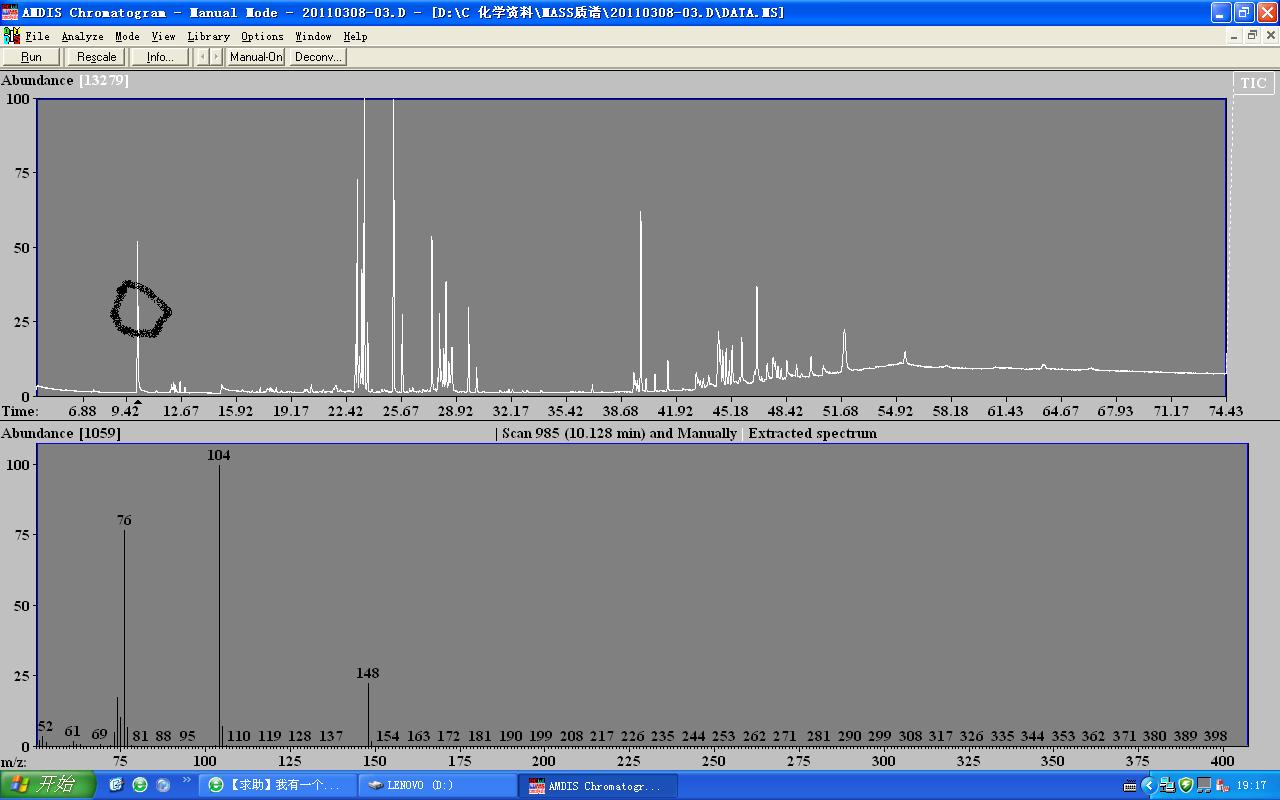Viewport: 1280px width, 800px height.
Task: Click the spectrum Abundance [1059] label
Action: pos(61,433)
